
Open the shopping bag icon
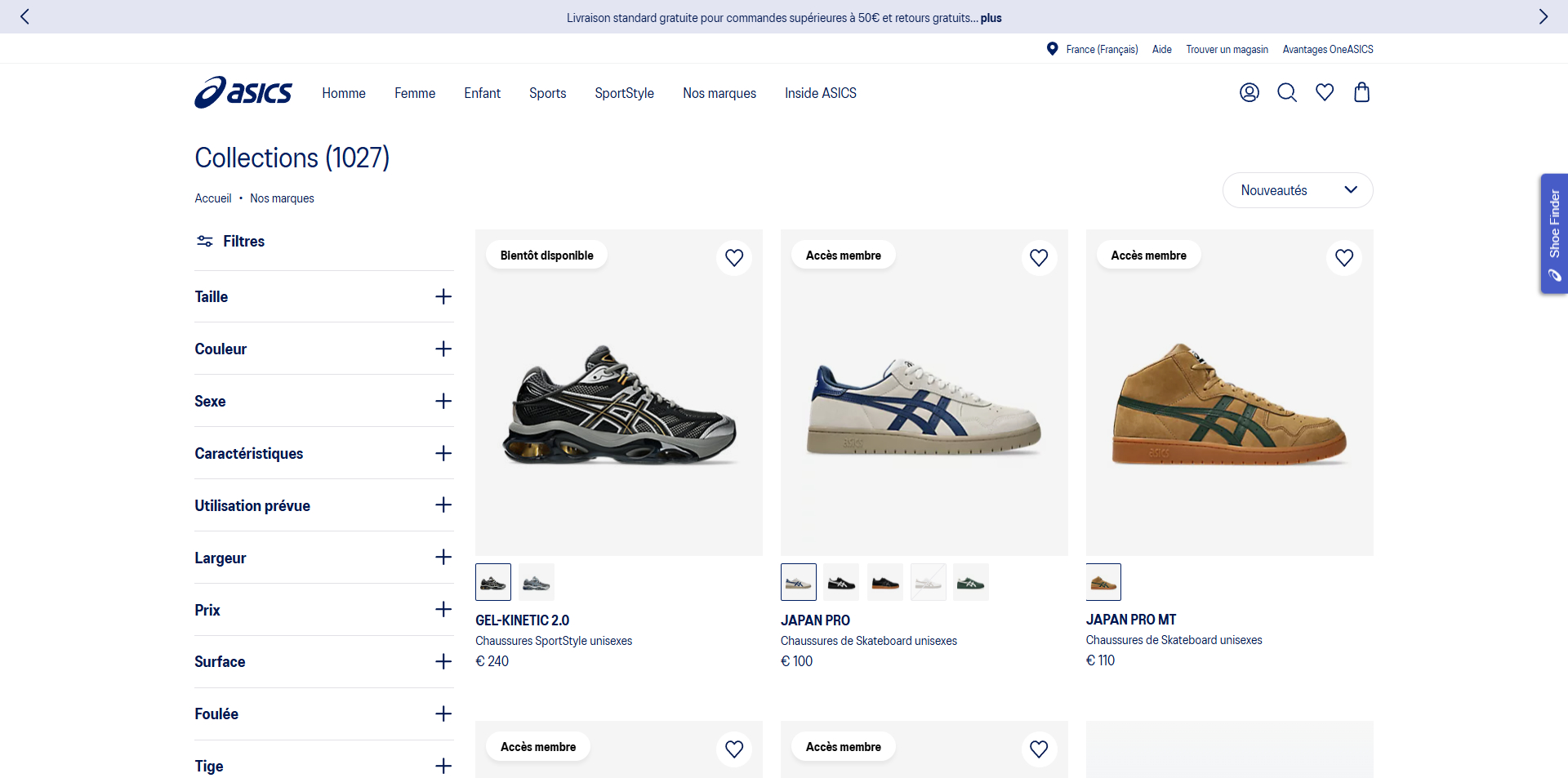point(1361,92)
